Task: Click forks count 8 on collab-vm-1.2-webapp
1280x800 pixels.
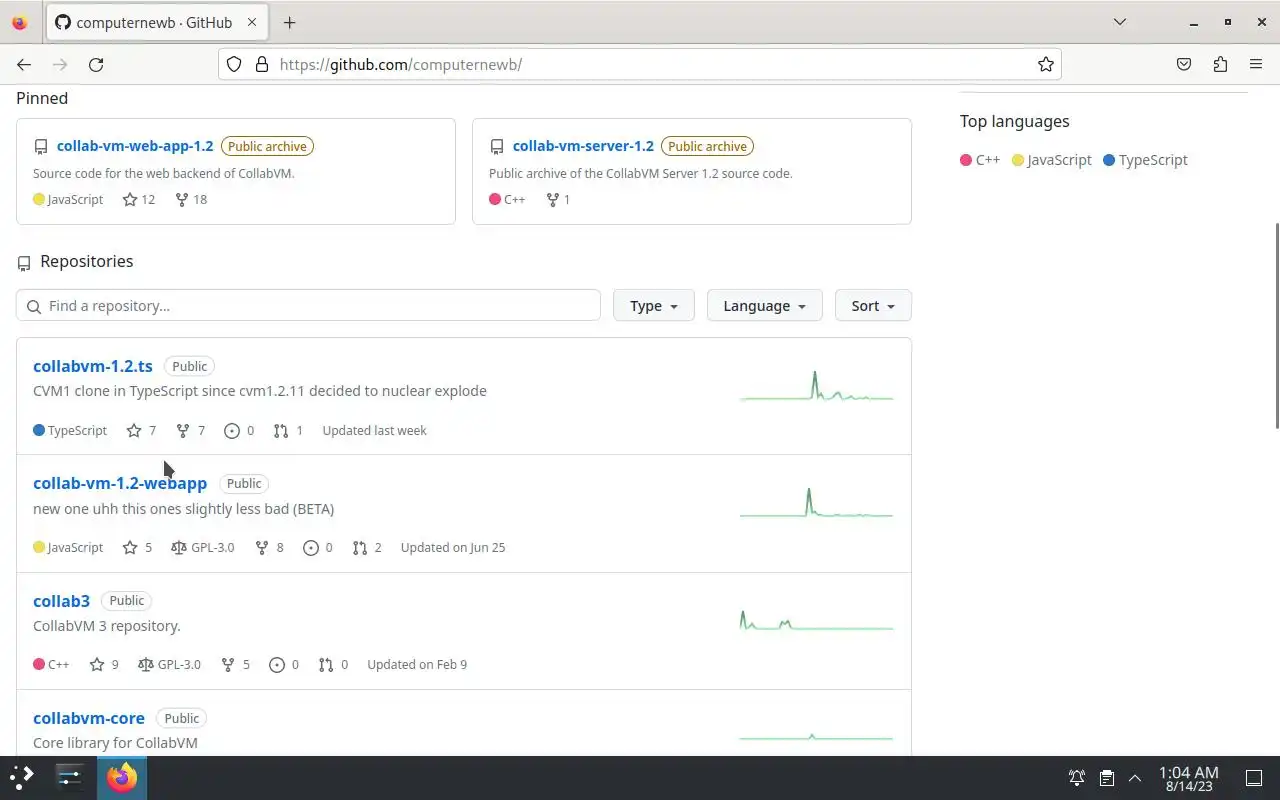Action: (x=269, y=547)
